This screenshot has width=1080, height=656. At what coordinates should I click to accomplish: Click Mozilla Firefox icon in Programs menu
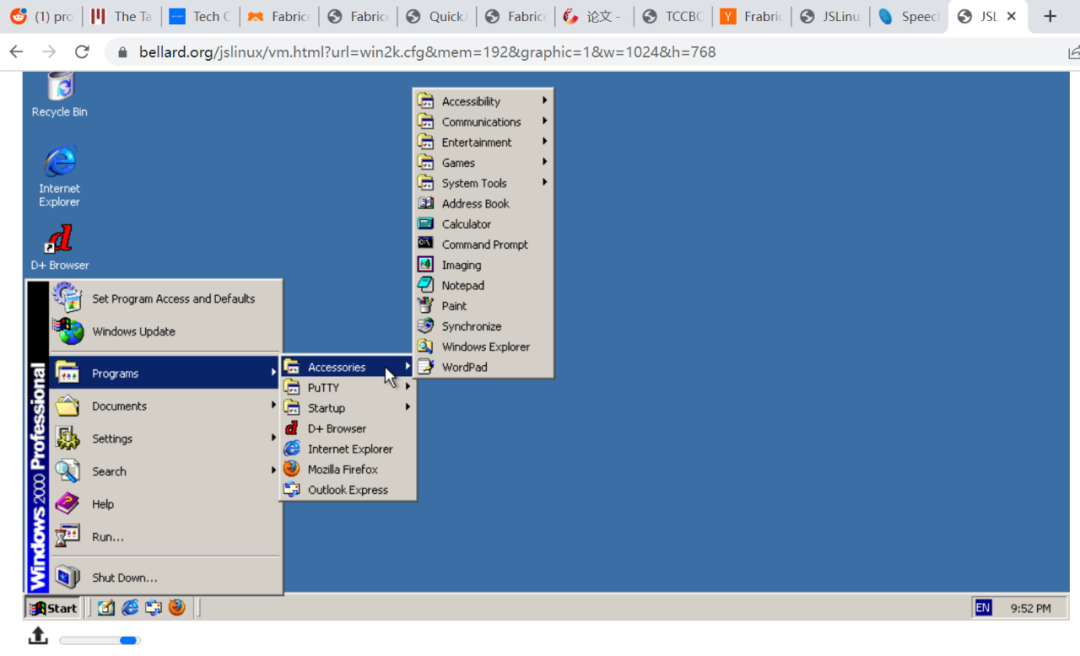[x=292, y=469]
